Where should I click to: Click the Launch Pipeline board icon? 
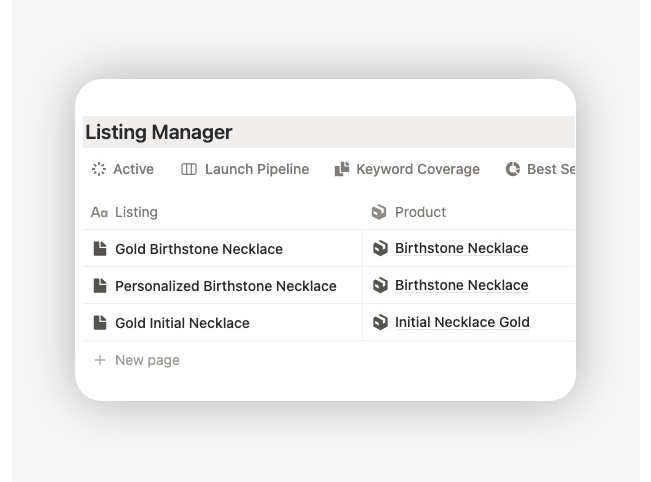[x=189, y=169]
